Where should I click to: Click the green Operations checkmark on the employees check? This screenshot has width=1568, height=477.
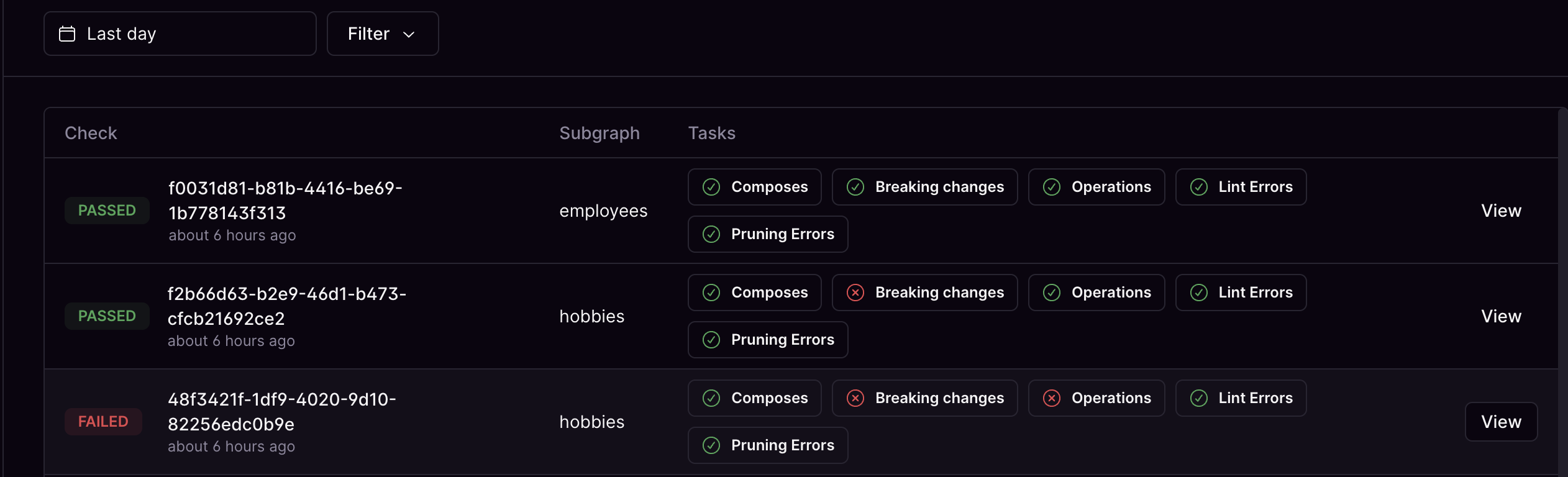pos(1052,187)
